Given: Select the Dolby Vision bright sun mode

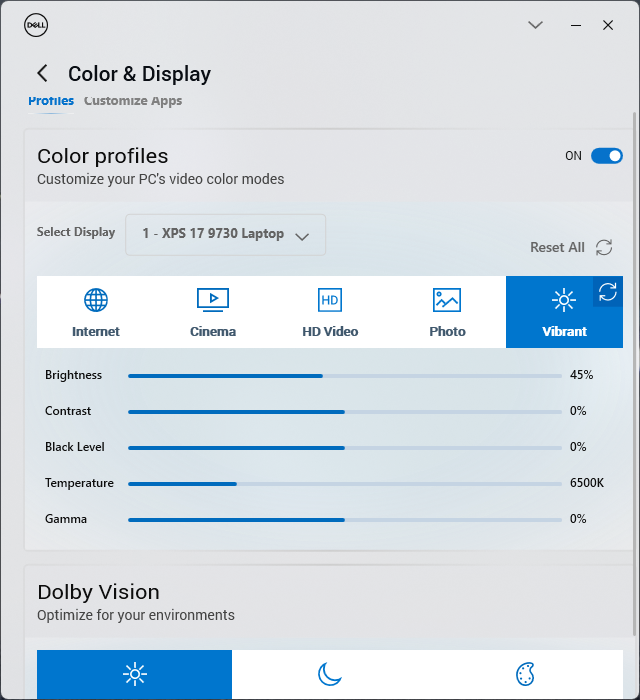Looking at the screenshot, I should click(134, 674).
